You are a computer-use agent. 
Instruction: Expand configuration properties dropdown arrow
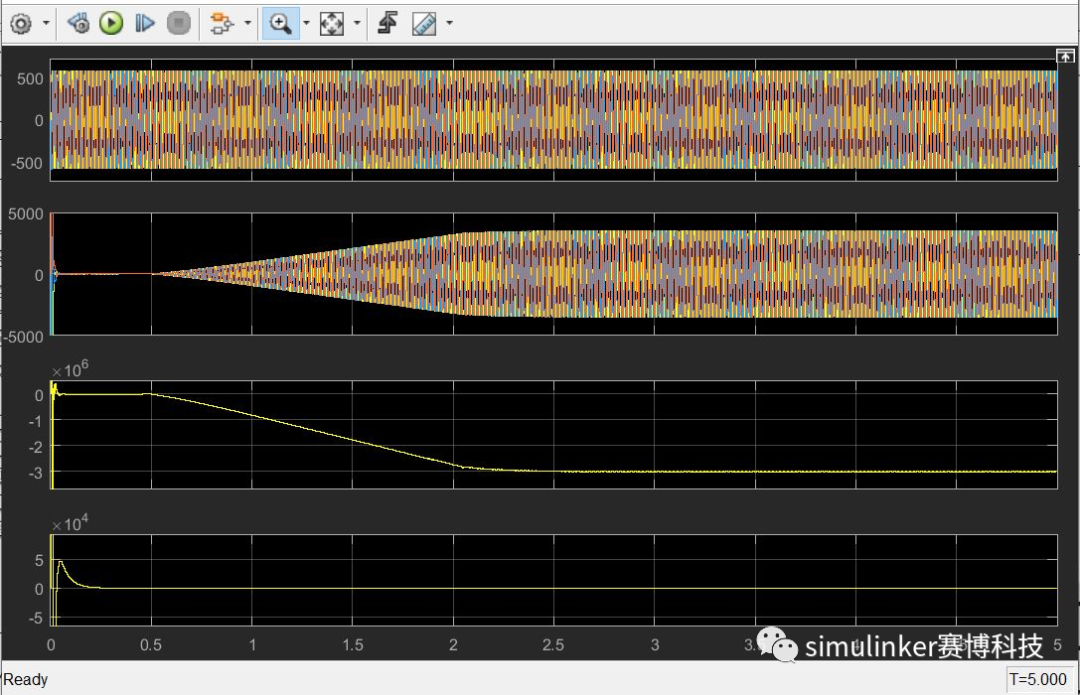pos(46,23)
